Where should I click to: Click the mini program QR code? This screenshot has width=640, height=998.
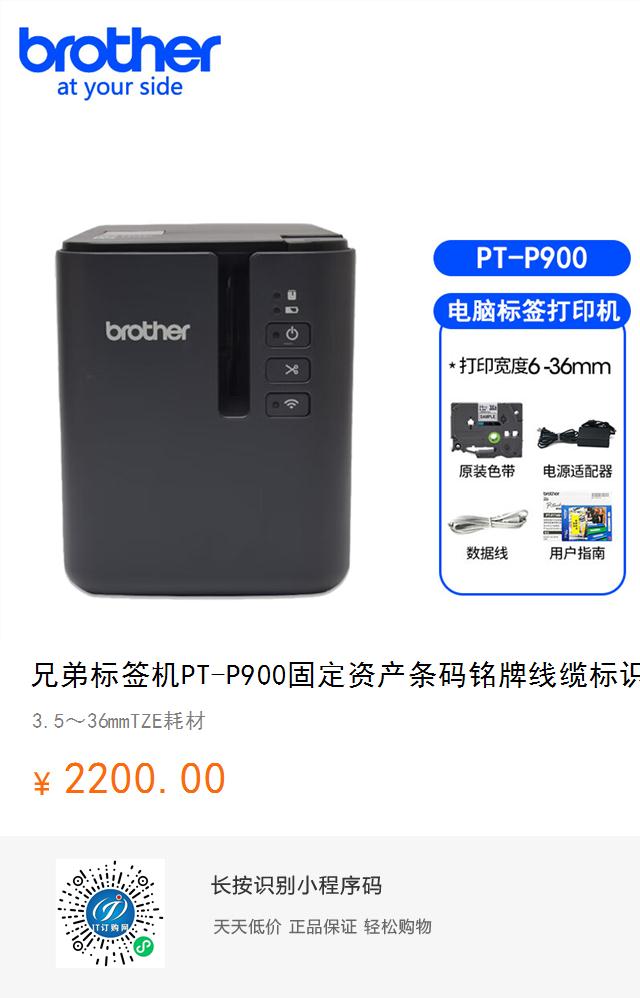110,913
